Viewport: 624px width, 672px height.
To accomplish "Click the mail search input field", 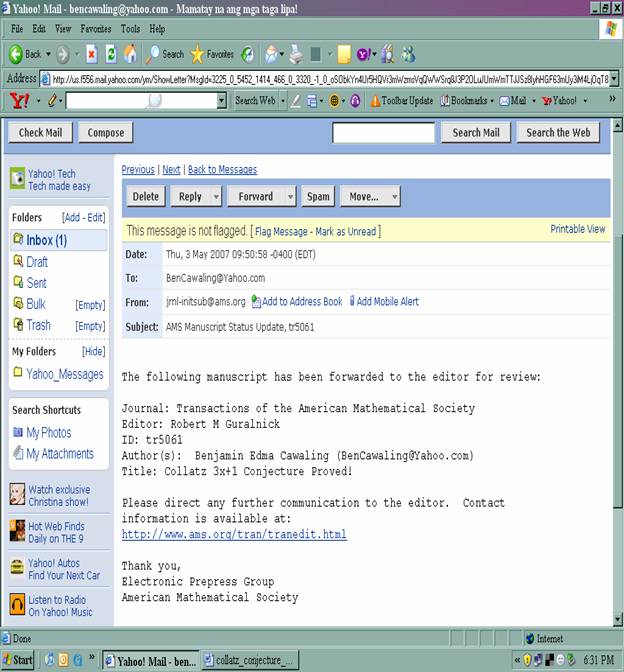I will pos(383,133).
